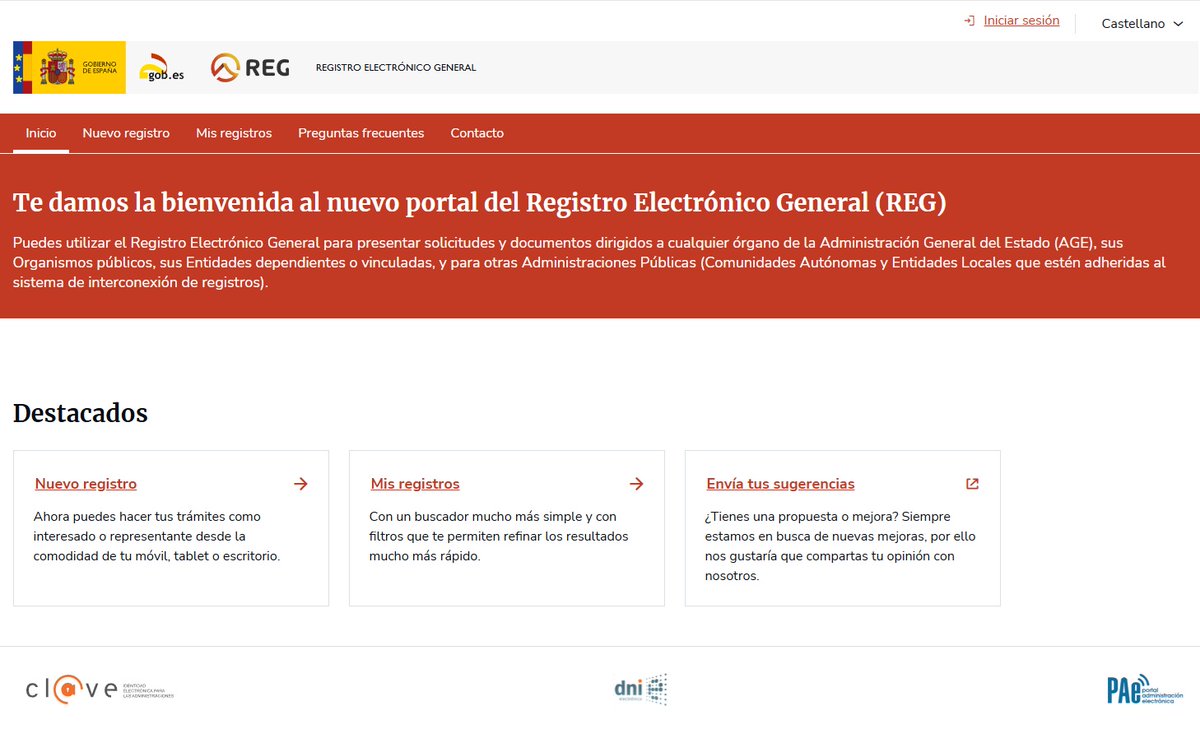
Task: Click the paragraph starting "Puedes utilizar el Registro"
Action: click(x=590, y=263)
